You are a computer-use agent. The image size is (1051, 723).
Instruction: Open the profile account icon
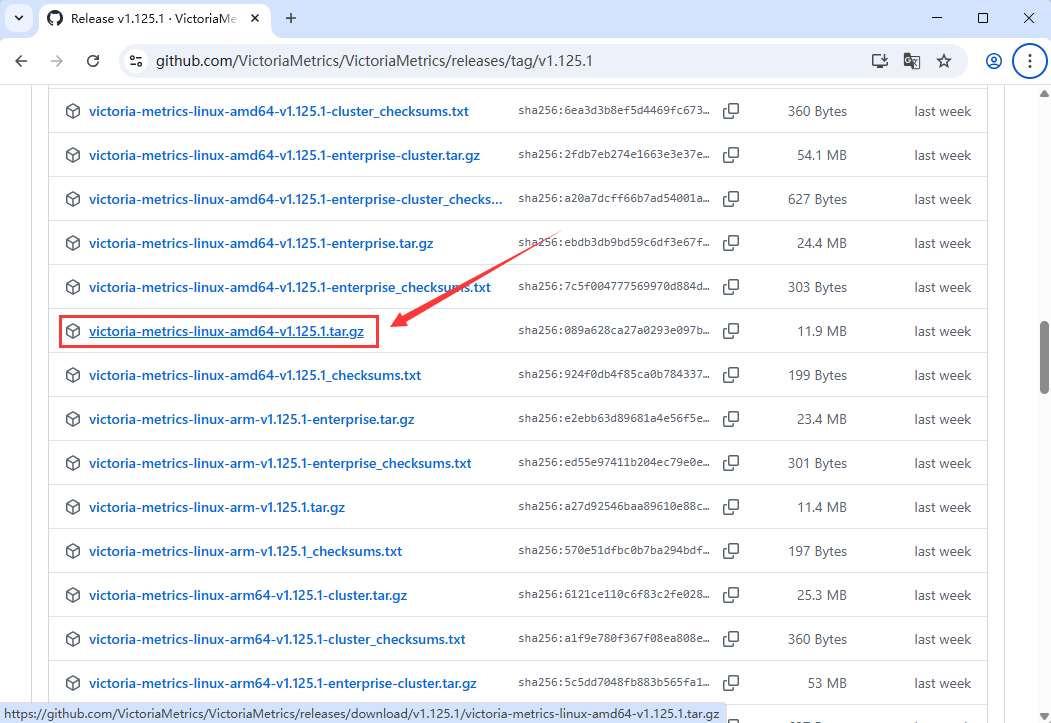[x=993, y=61]
